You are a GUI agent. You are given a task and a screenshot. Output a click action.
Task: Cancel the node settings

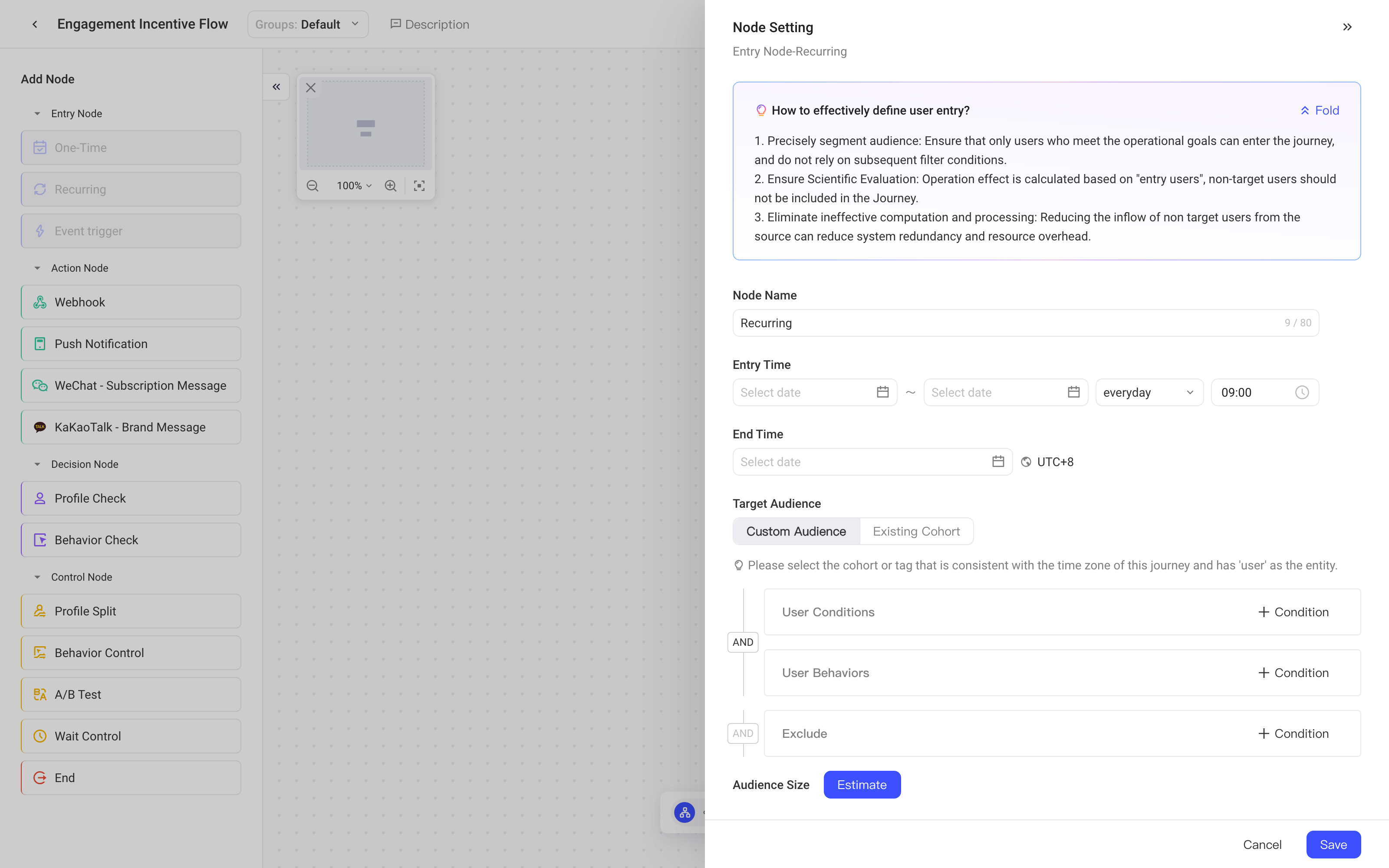(x=1261, y=845)
